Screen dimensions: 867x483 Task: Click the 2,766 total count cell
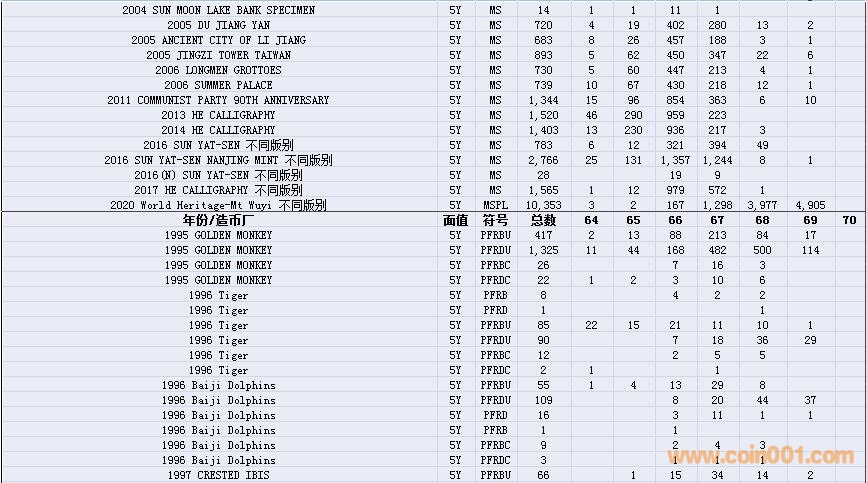(x=543, y=160)
